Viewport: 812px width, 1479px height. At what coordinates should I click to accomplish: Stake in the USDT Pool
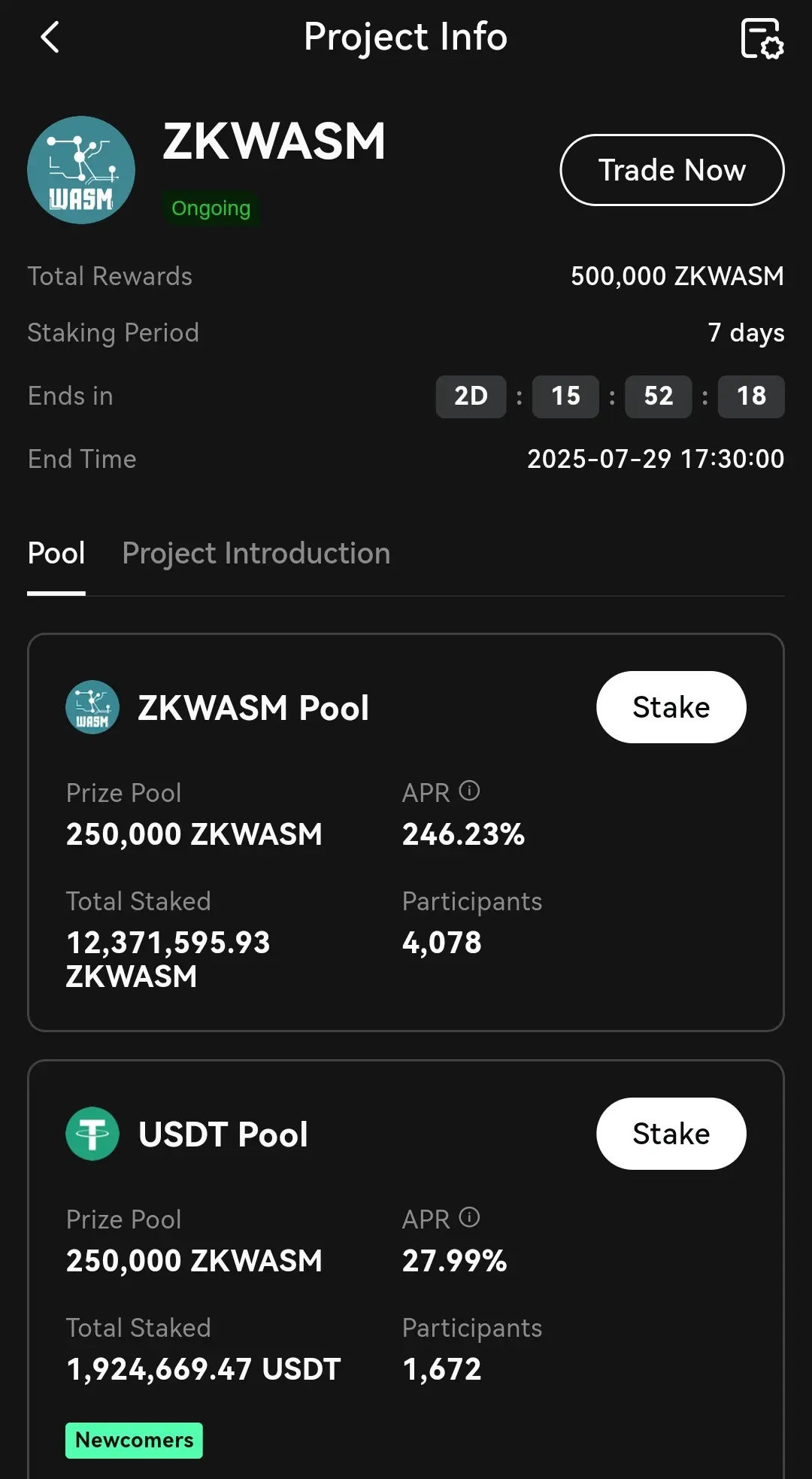(671, 1134)
